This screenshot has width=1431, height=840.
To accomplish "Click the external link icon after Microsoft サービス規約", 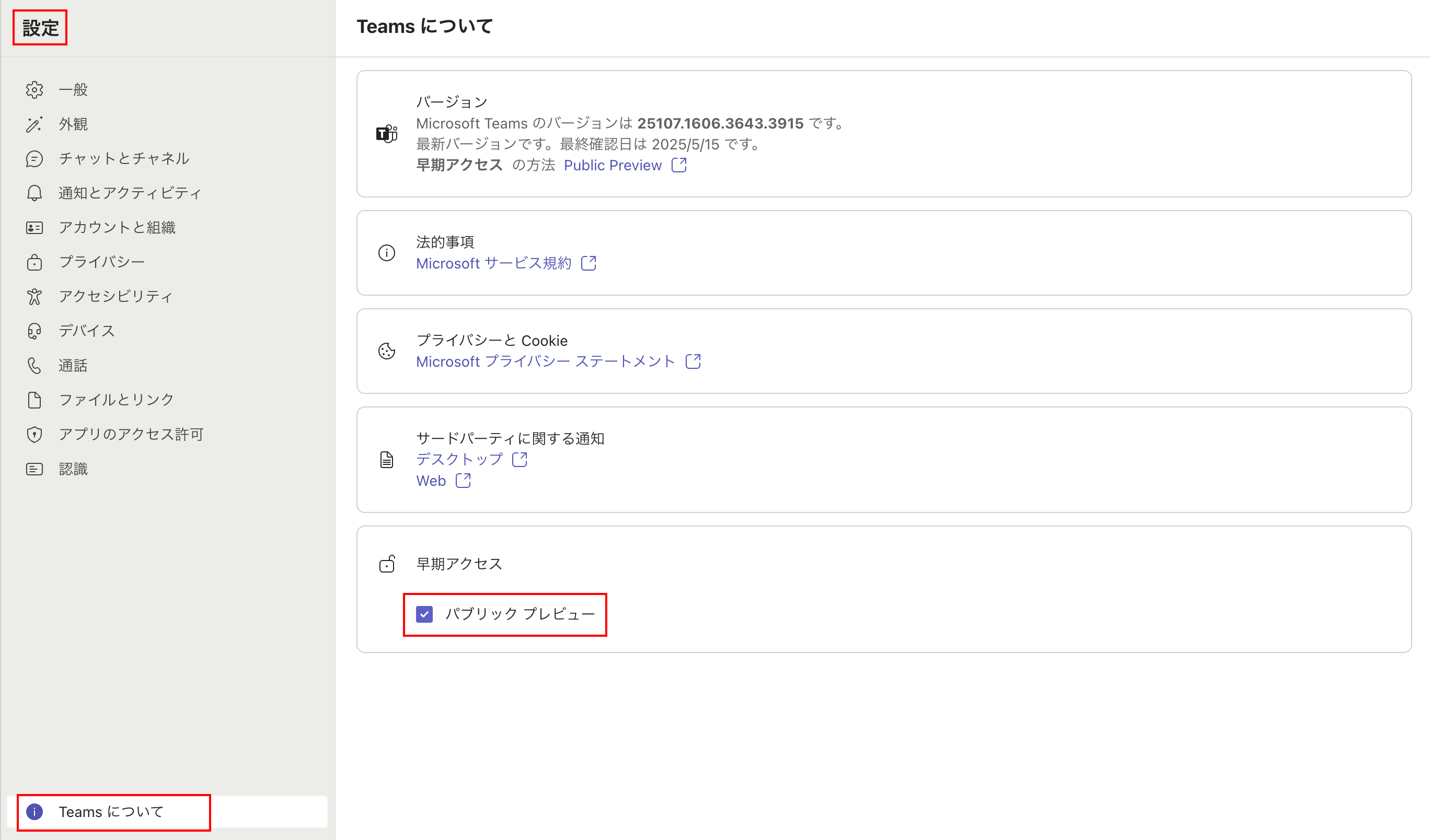I will [589, 263].
